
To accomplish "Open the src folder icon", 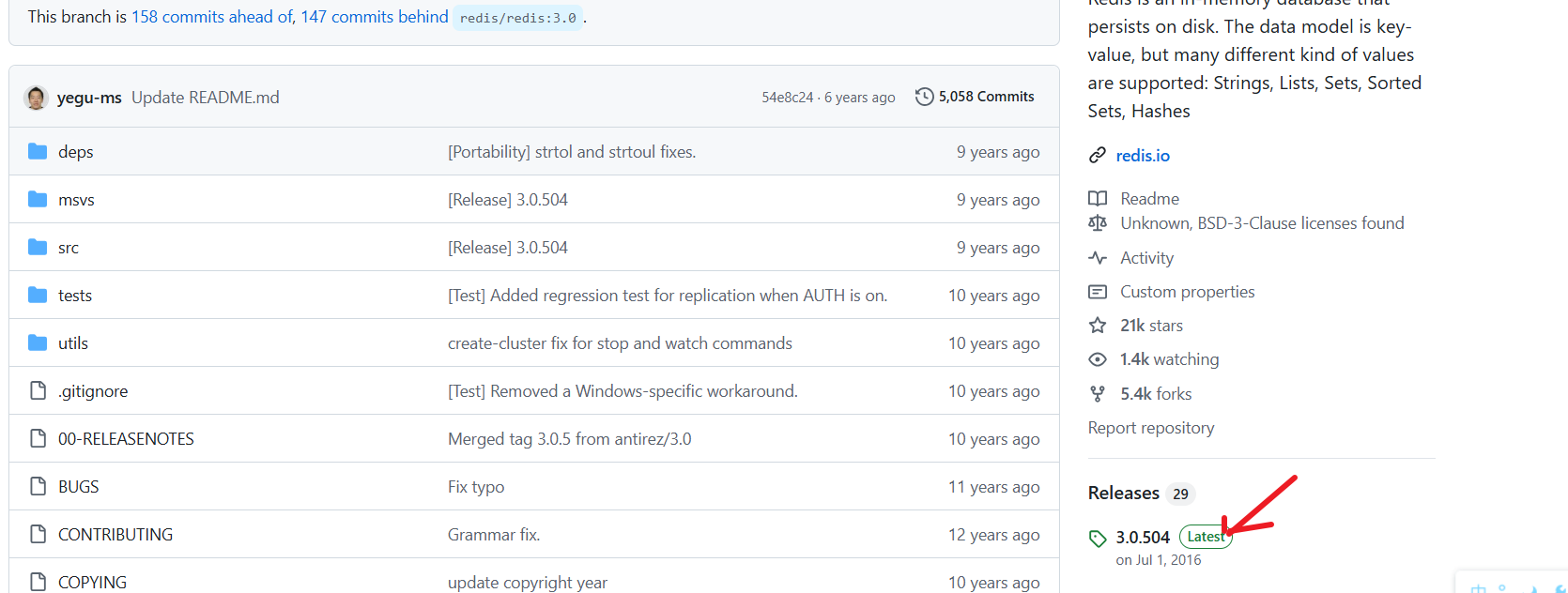I will point(38,247).
